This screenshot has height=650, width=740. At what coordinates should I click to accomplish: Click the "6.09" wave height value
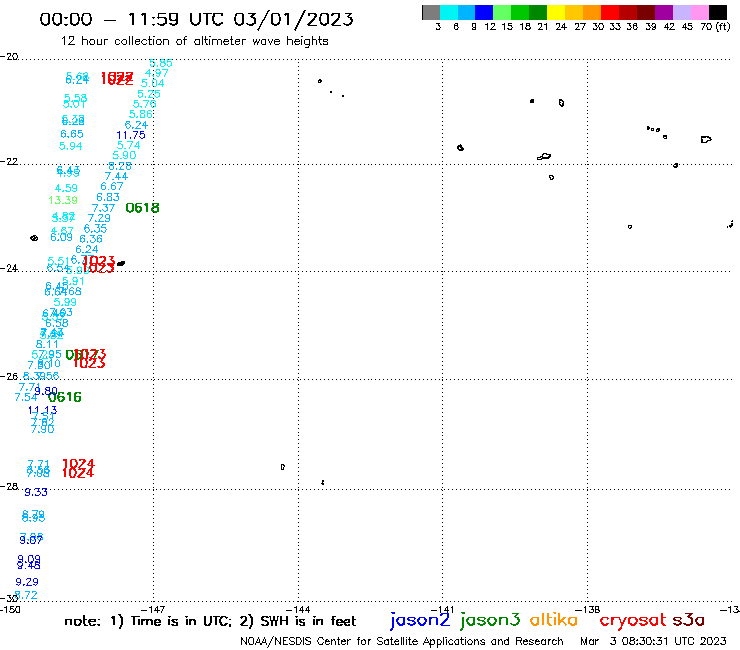(61, 237)
